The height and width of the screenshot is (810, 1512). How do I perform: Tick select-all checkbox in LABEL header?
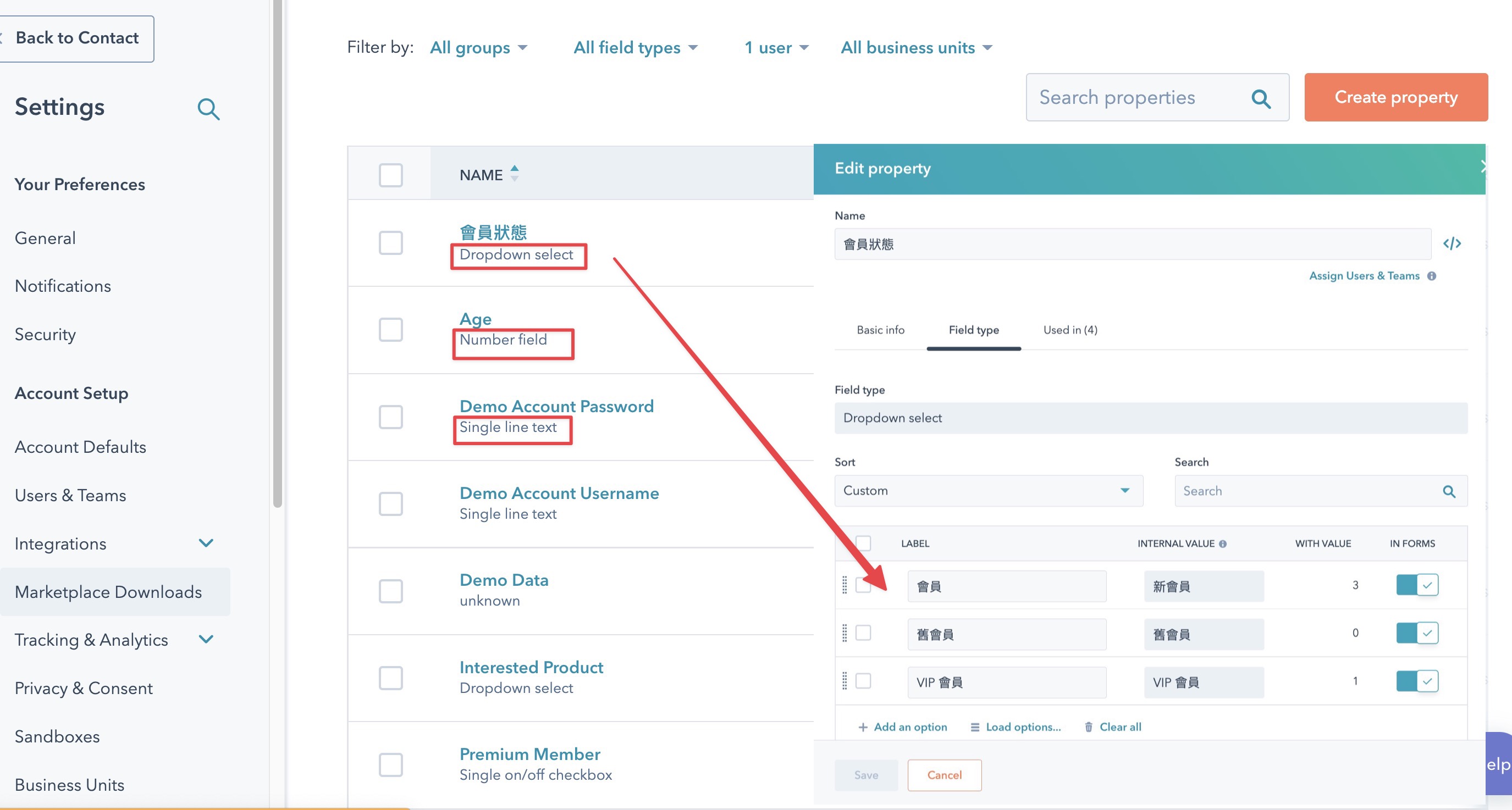pyautogui.click(x=863, y=543)
